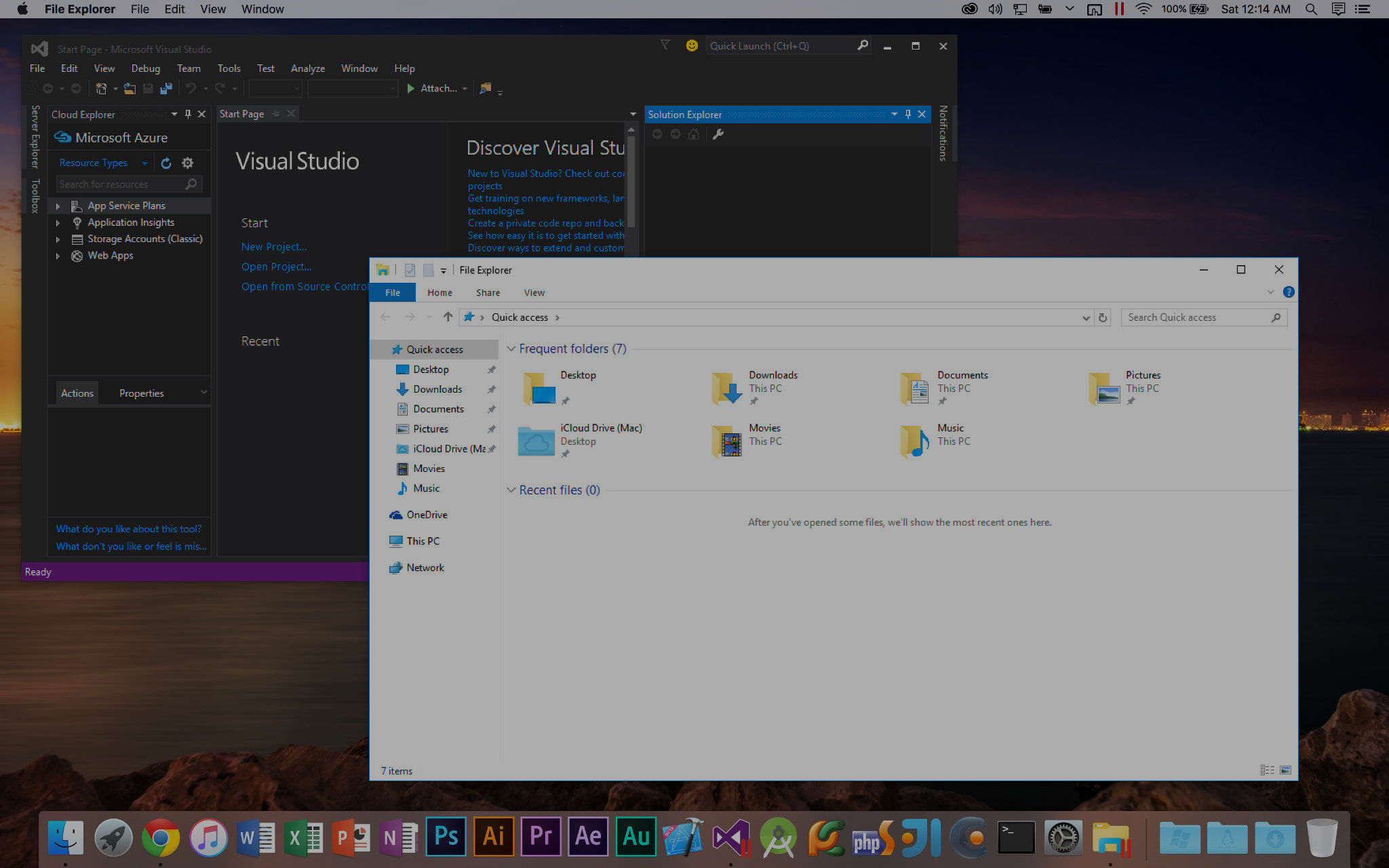The width and height of the screenshot is (1389, 868).
Task: Switch to the View ribbon tab
Action: pyautogui.click(x=534, y=293)
